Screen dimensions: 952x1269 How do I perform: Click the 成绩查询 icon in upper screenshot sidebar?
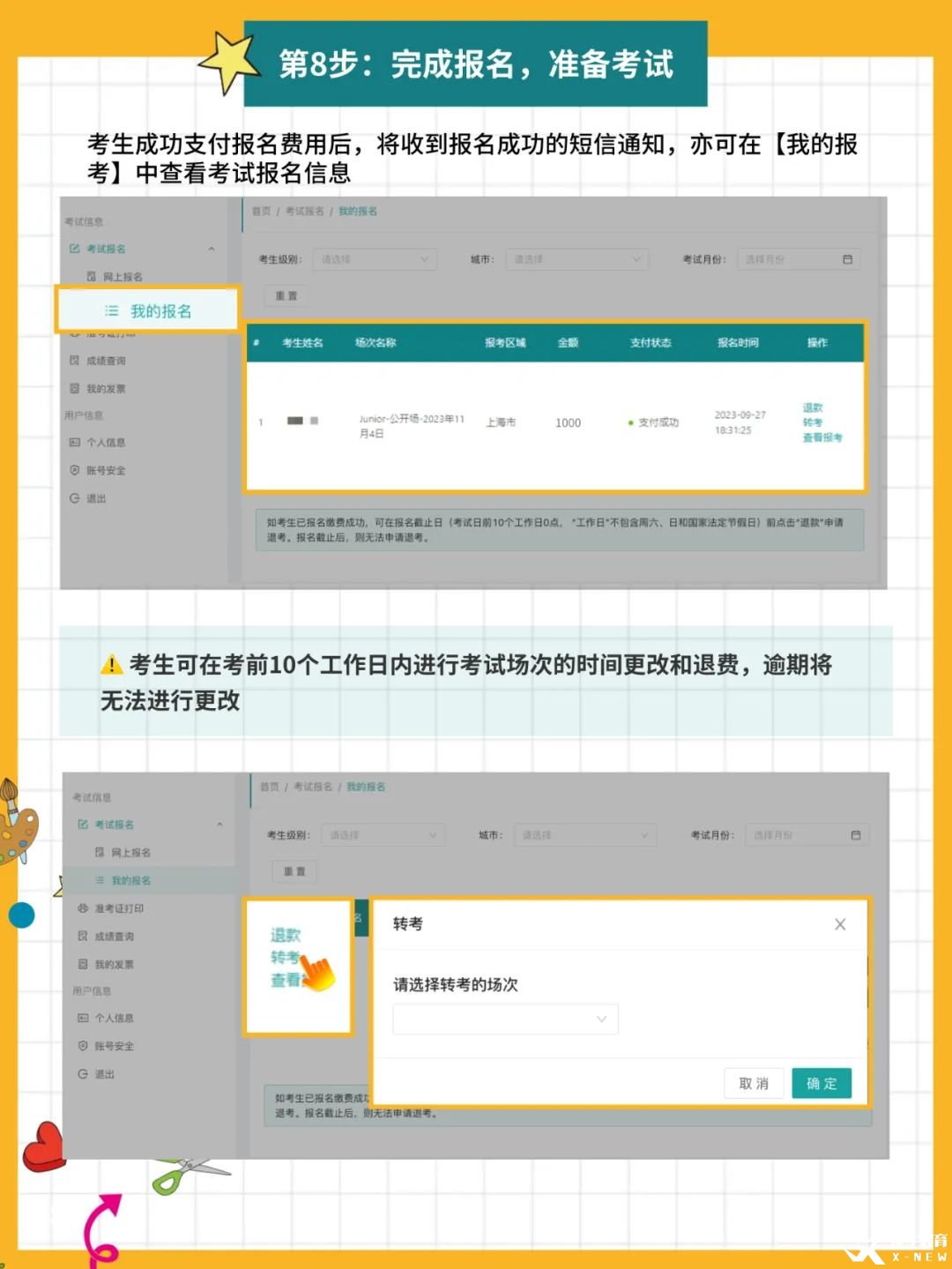click(x=75, y=361)
